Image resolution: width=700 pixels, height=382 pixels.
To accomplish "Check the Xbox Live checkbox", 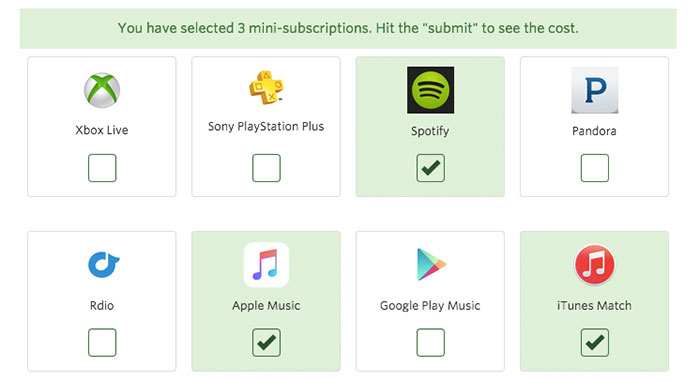I will (102, 168).
